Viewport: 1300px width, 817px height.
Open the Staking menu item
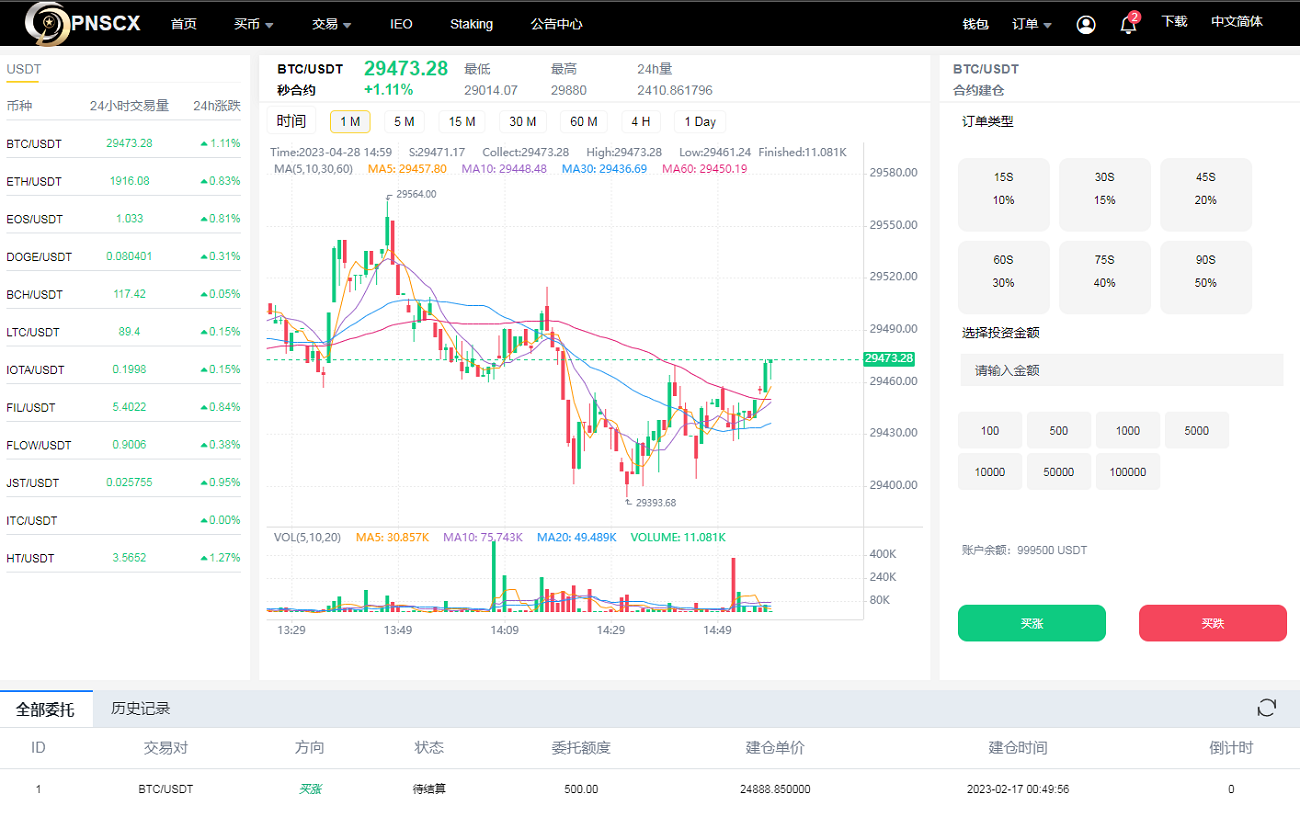[471, 23]
